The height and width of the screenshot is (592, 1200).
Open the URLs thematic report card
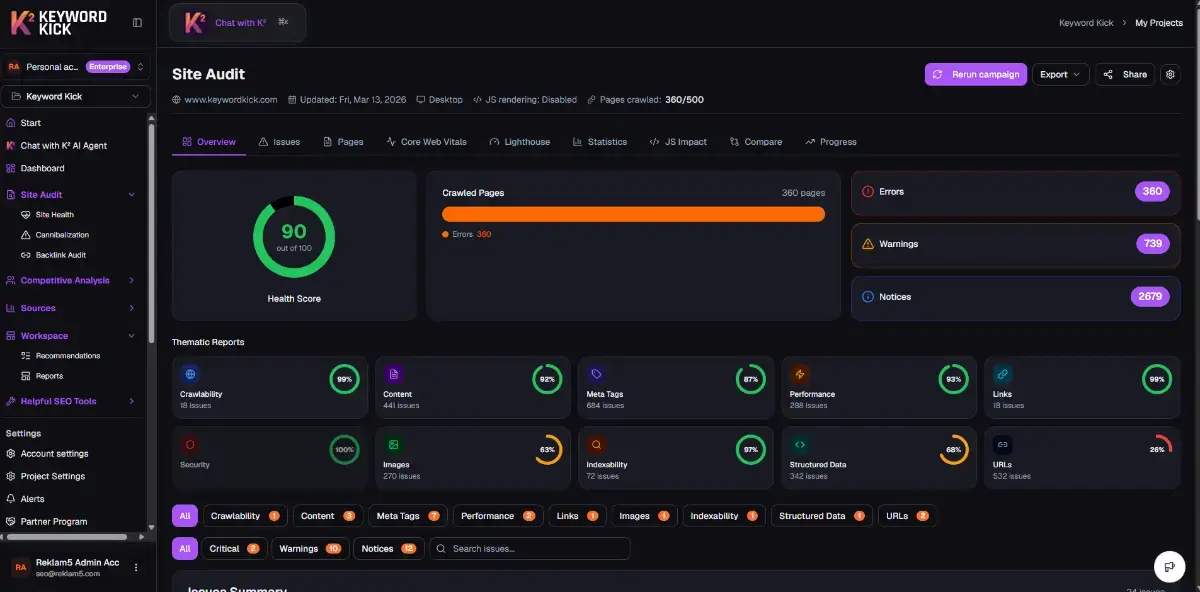click(1080, 458)
